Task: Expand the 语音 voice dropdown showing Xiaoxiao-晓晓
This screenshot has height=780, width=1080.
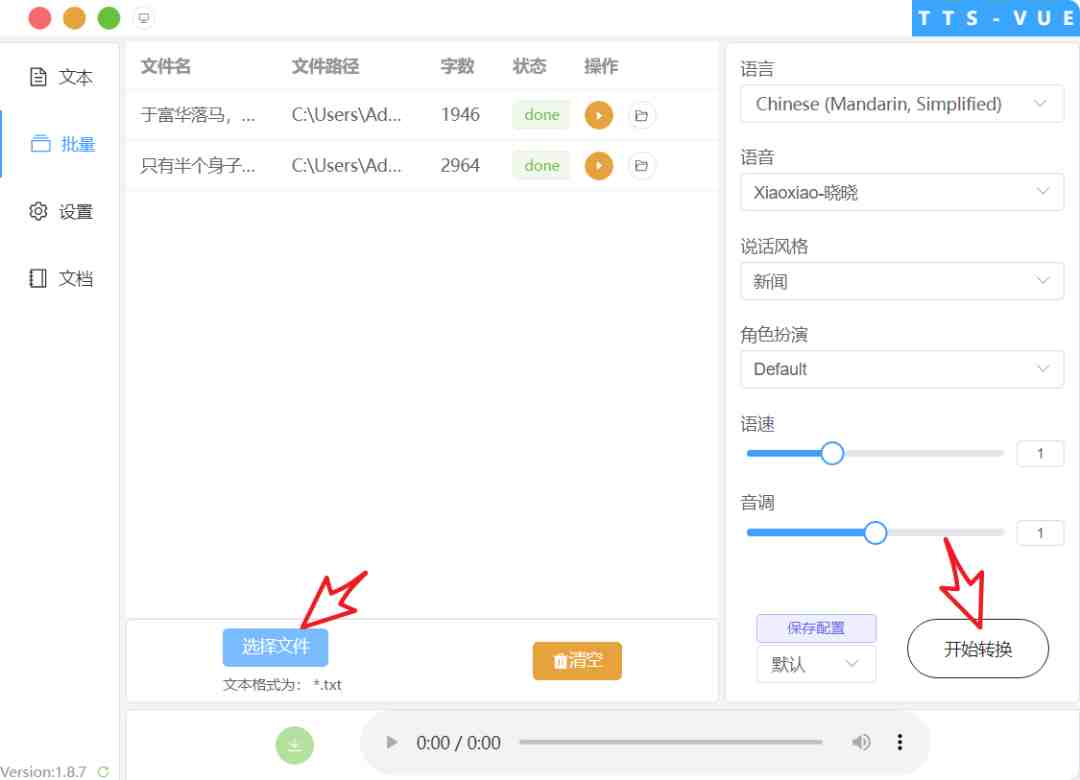Action: click(x=901, y=192)
